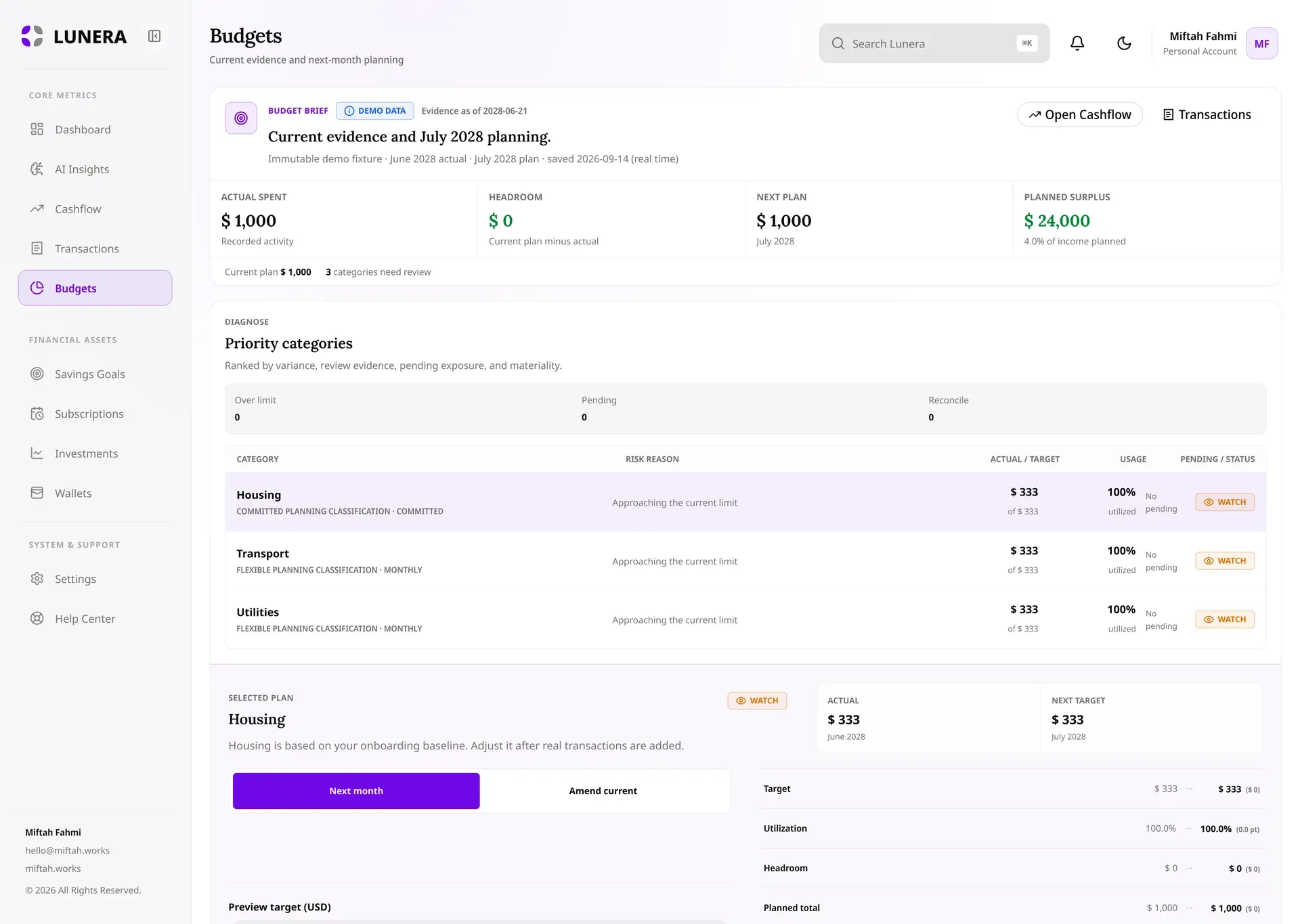Open Transactions in the sidebar
Image resolution: width=1300 pixels, height=924 pixels.
tap(95, 248)
